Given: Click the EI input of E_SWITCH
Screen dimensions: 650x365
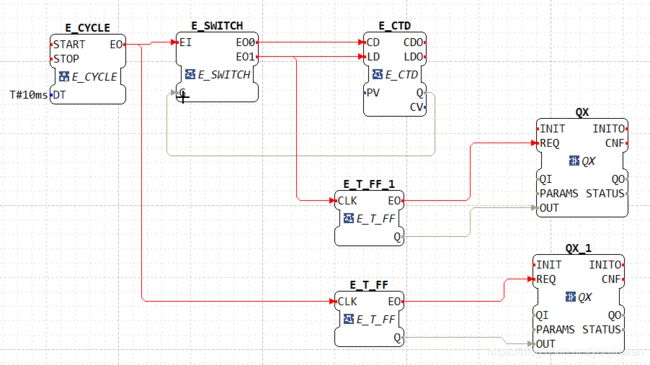Looking at the screenshot, I should pos(185,42).
